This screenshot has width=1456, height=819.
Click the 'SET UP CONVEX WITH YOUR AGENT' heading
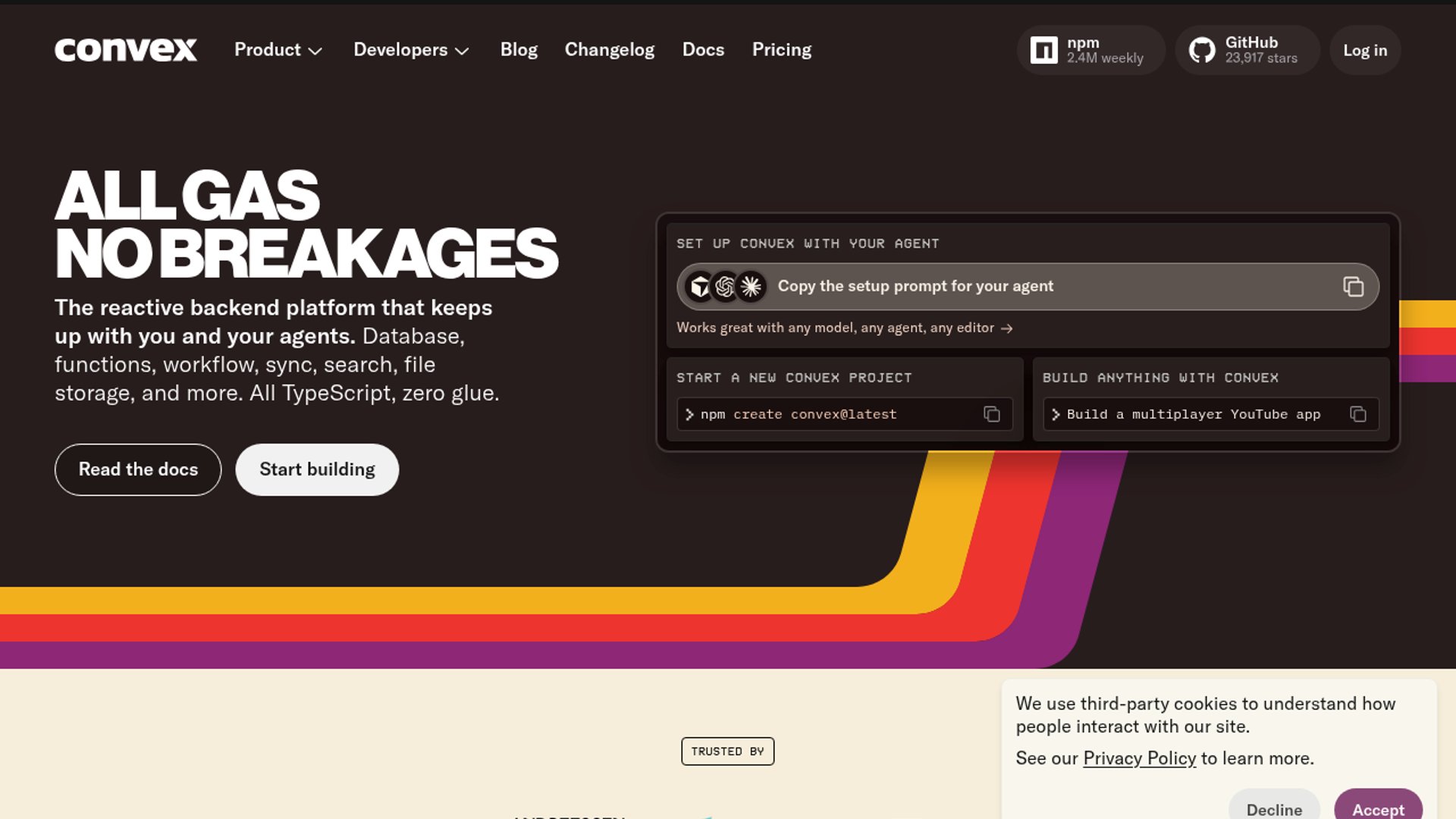click(x=808, y=243)
